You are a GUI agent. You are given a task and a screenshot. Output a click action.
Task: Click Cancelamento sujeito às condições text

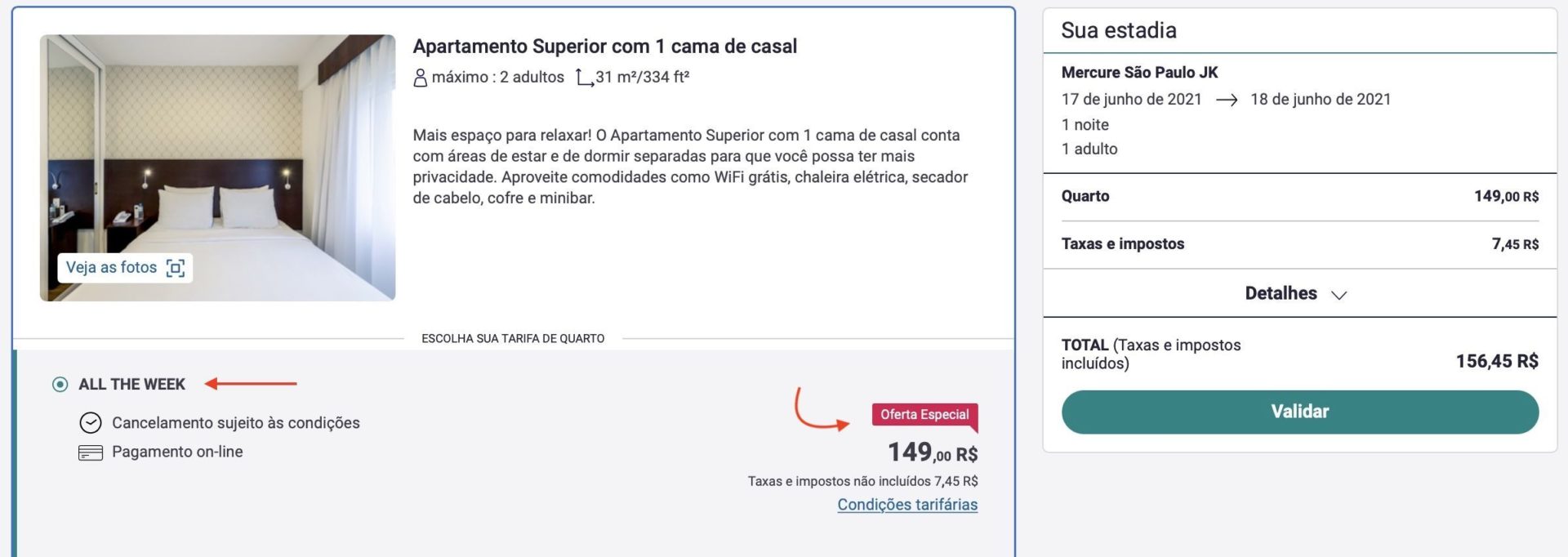pyautogui.click(x=236, y=423)
